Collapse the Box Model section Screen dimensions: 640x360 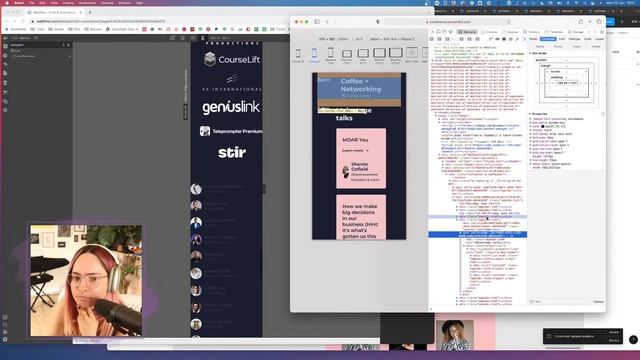[x=530, y=53]
